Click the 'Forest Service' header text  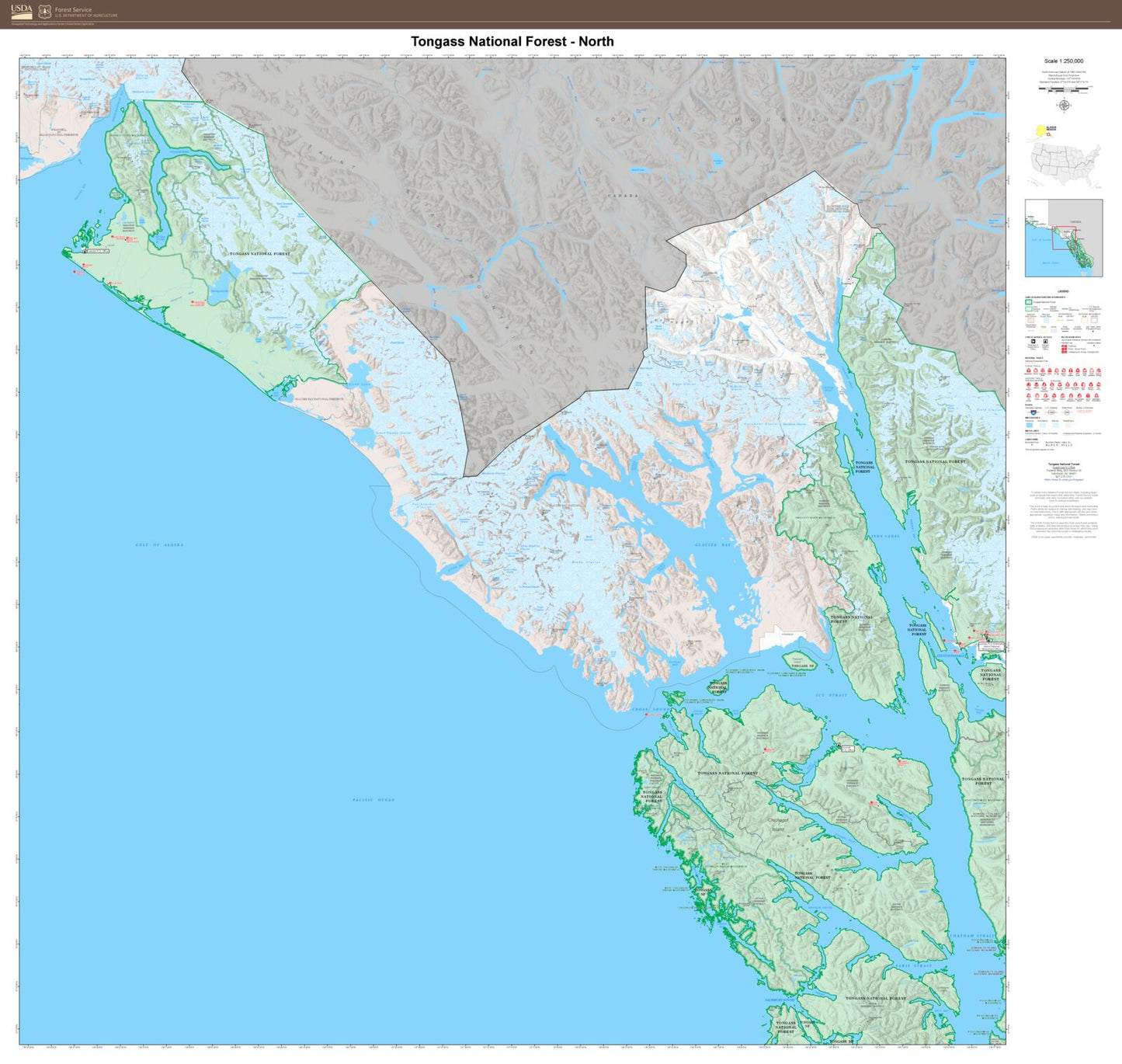click(73, 9)
